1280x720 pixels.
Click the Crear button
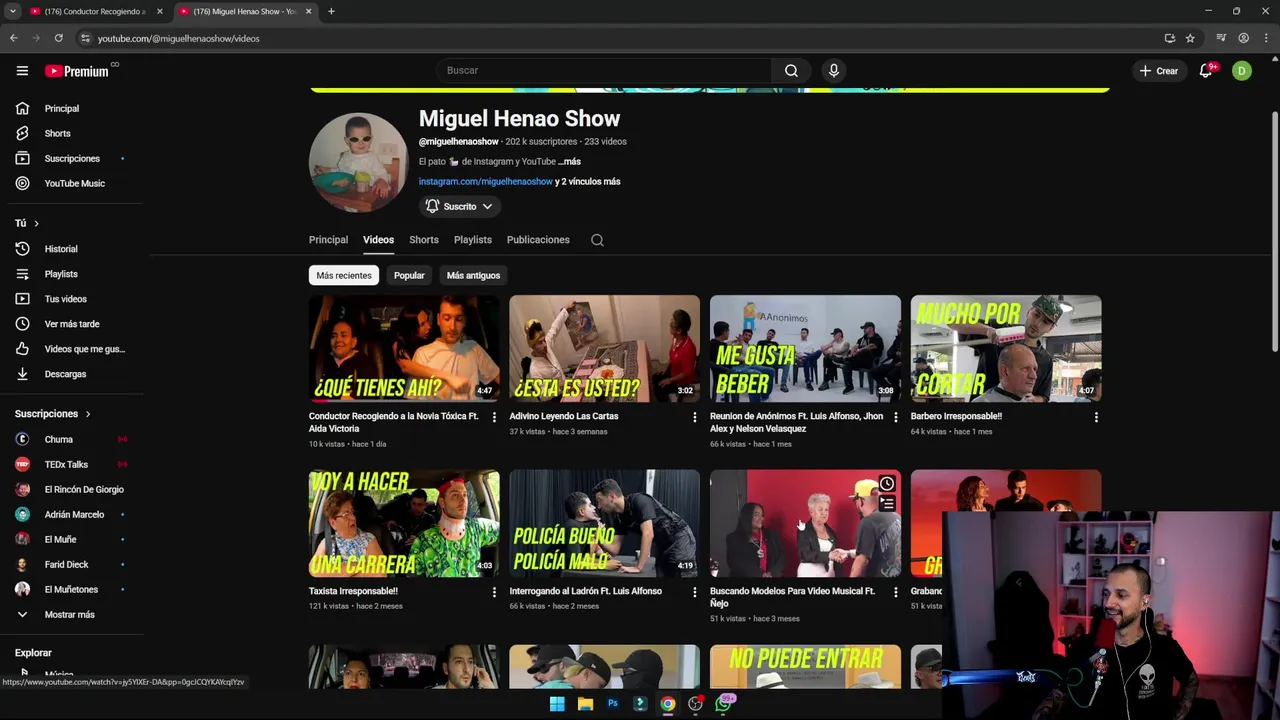[1159, 70]
